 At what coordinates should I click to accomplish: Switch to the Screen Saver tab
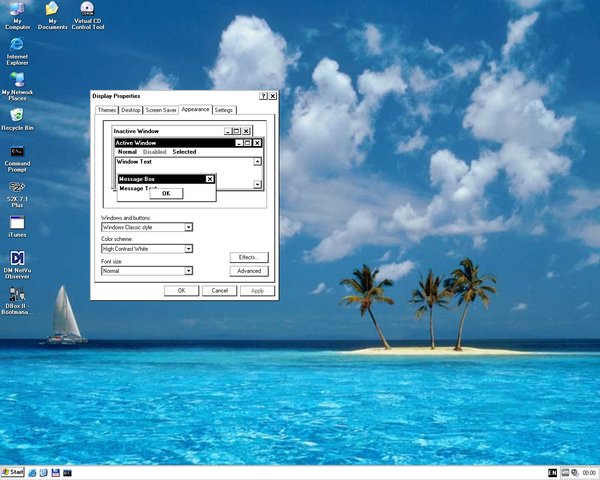161,110
